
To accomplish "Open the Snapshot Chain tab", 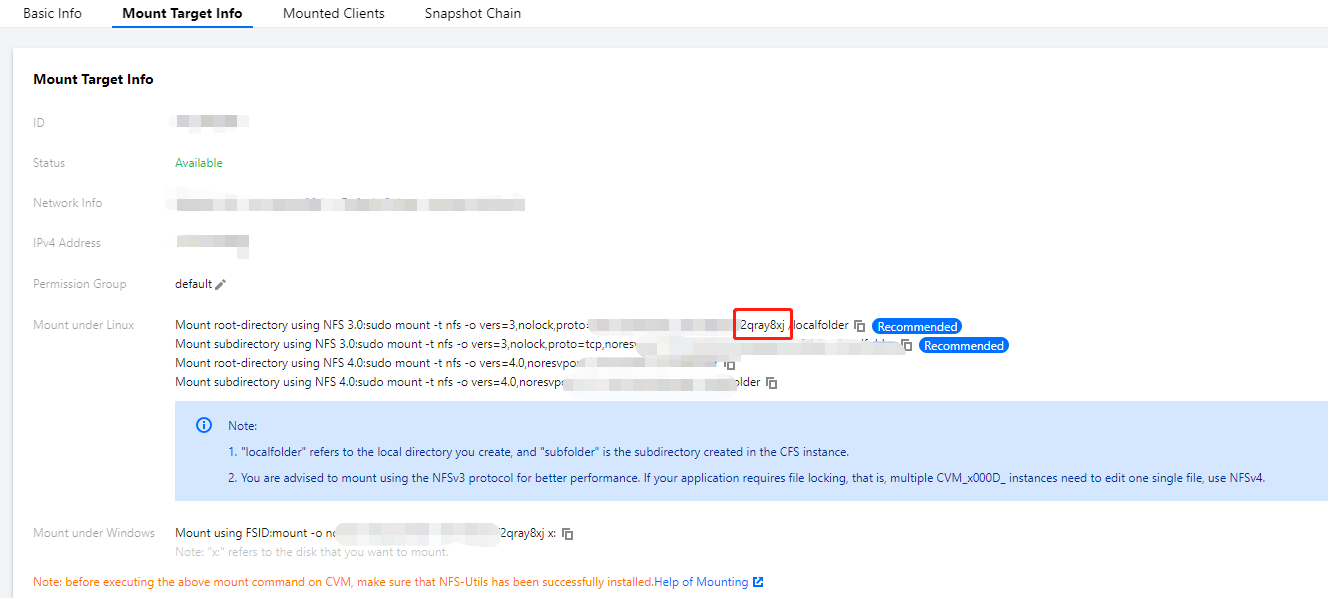I will tap(472, 14).
